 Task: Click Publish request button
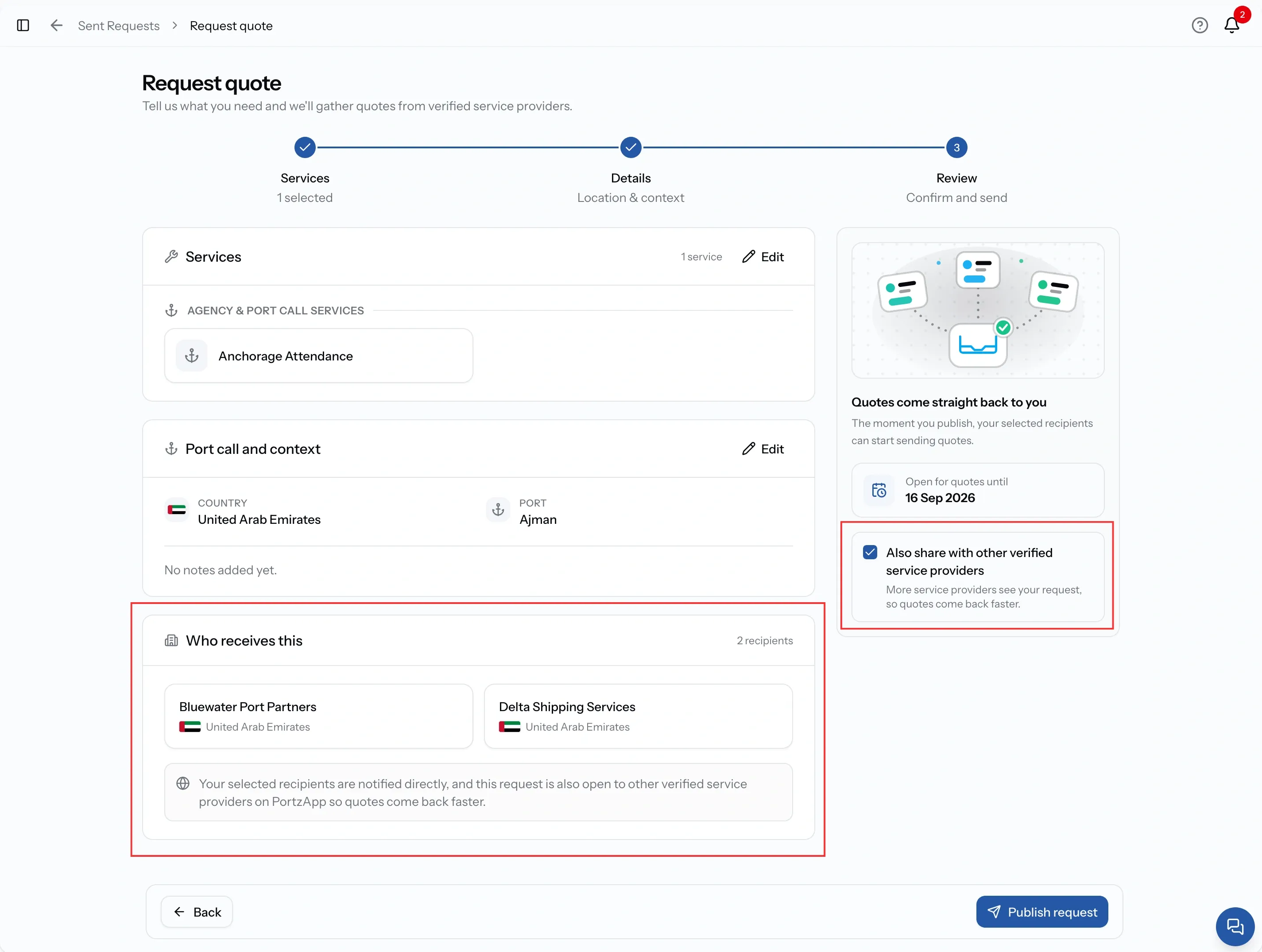click(x=1042, y=912)
